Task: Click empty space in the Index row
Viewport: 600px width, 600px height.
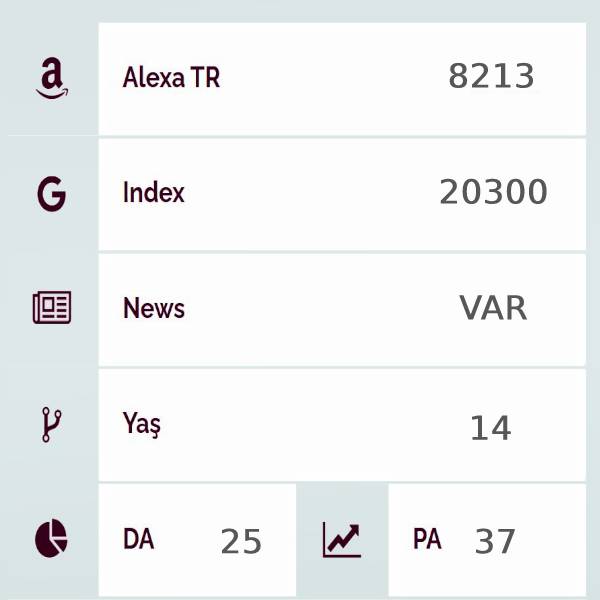Action: pos(312,194)
